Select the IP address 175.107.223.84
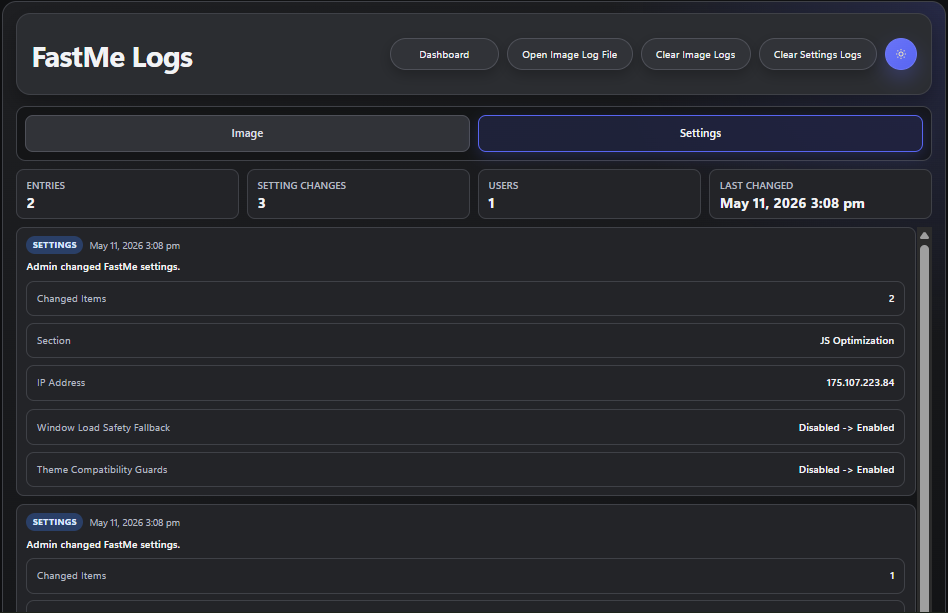 coord(860,383)
